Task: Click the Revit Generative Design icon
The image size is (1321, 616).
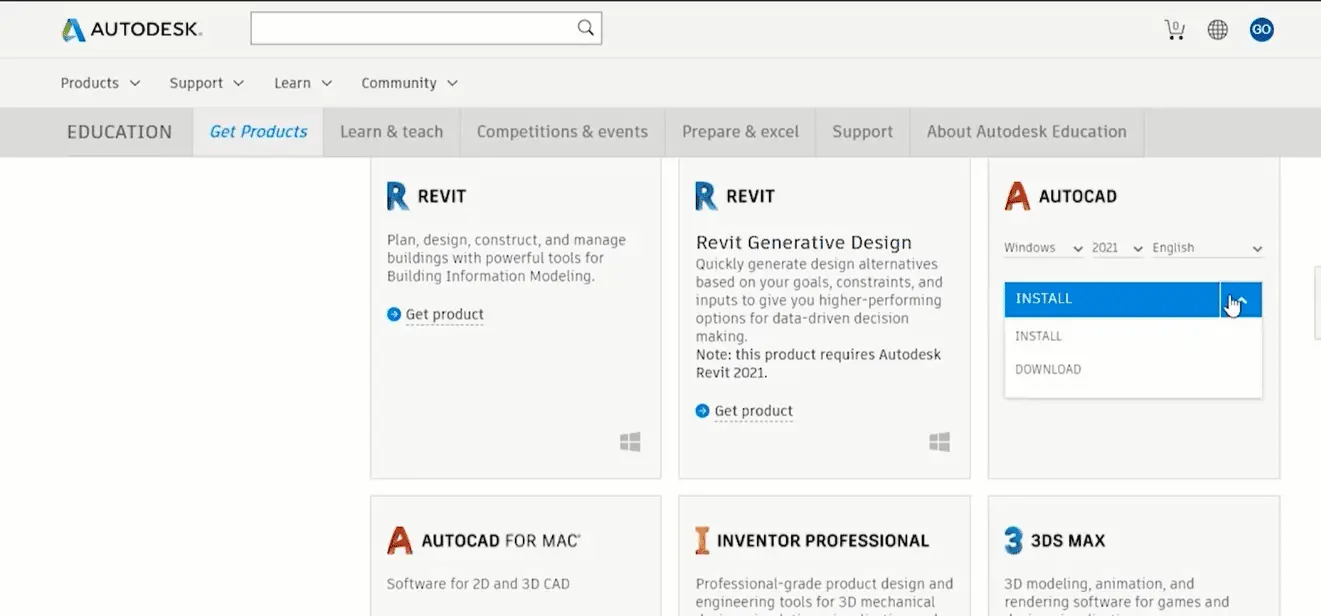Action: 705,196
